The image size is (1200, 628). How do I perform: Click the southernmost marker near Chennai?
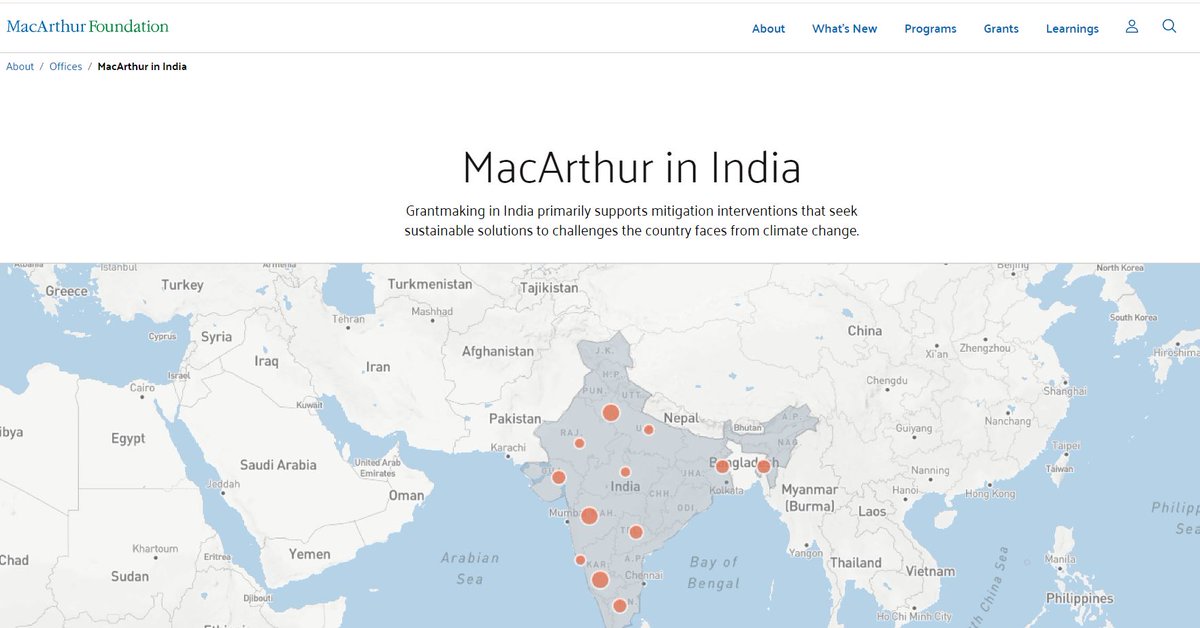(618, 604)
